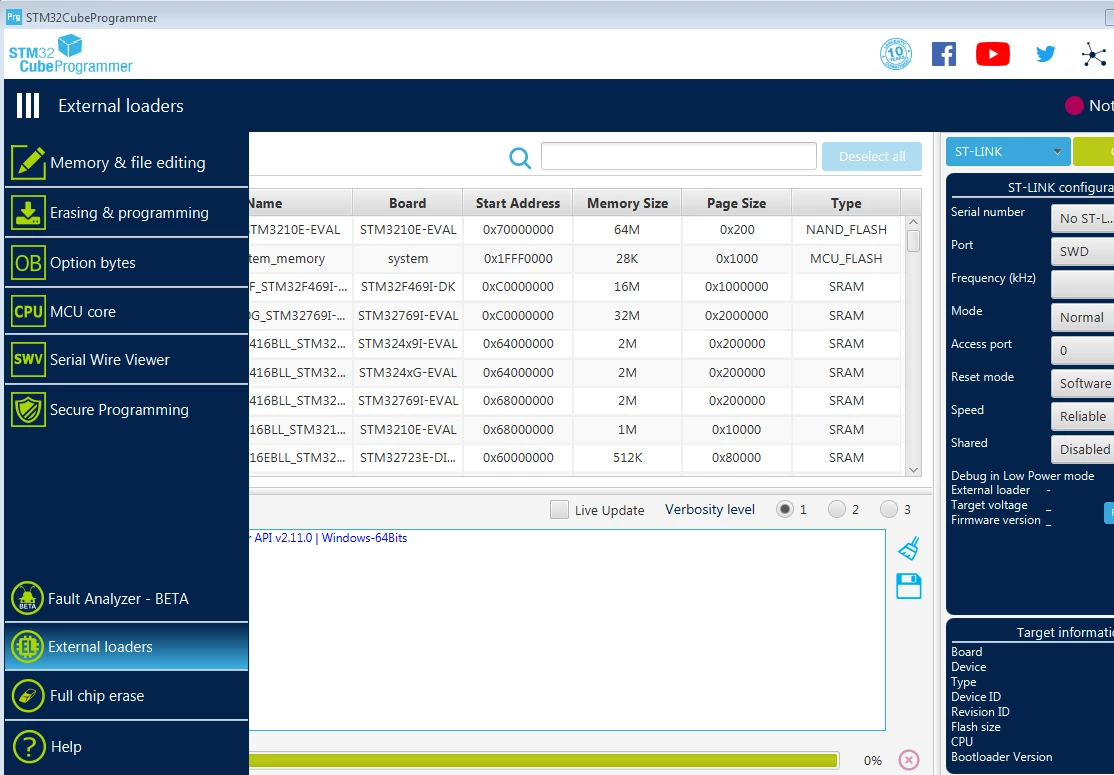
Task: Open the Help question mark icon
Action: pyautogui.click(x=29, y=747)
